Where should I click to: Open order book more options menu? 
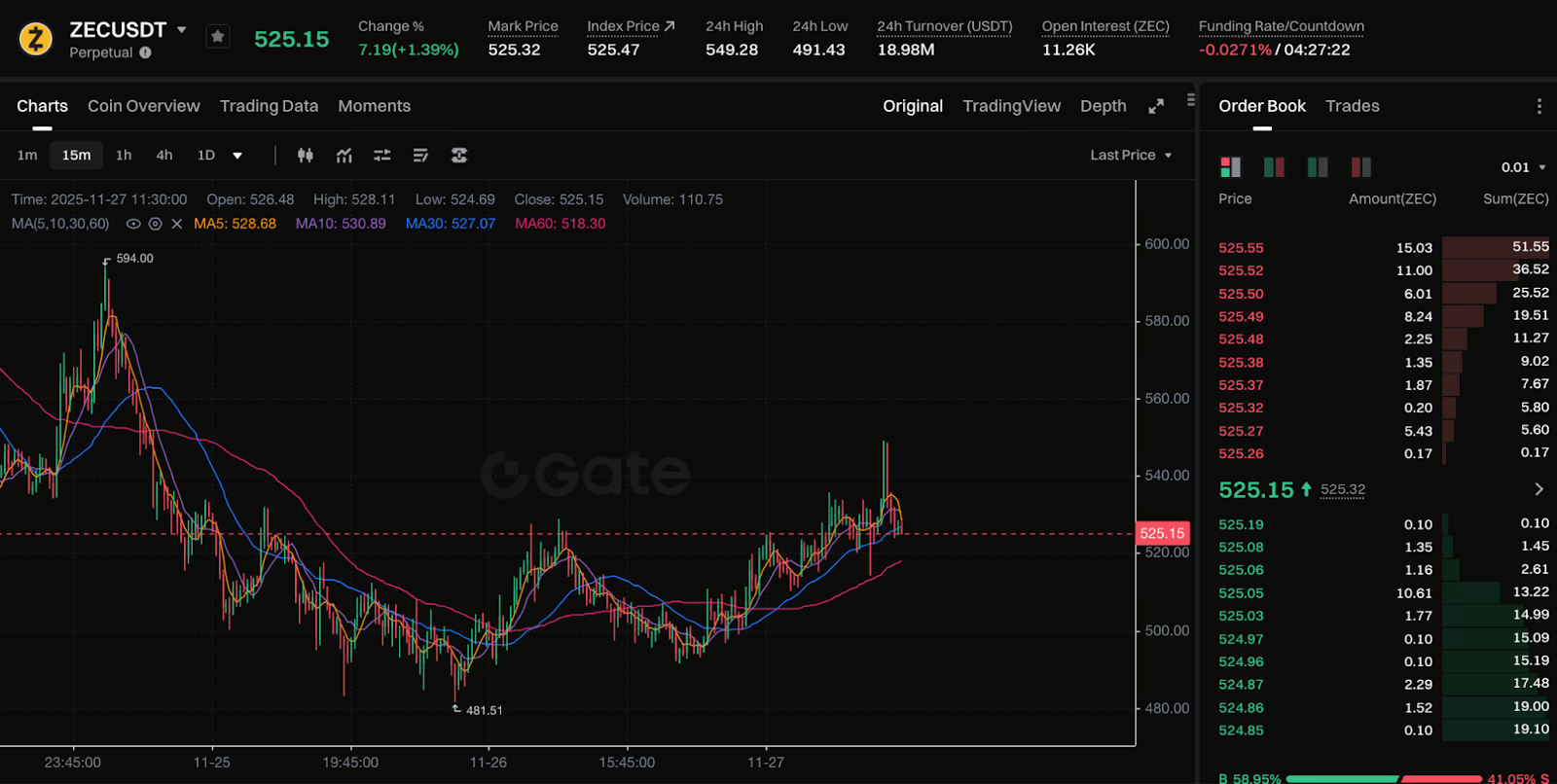point(1539,106)
